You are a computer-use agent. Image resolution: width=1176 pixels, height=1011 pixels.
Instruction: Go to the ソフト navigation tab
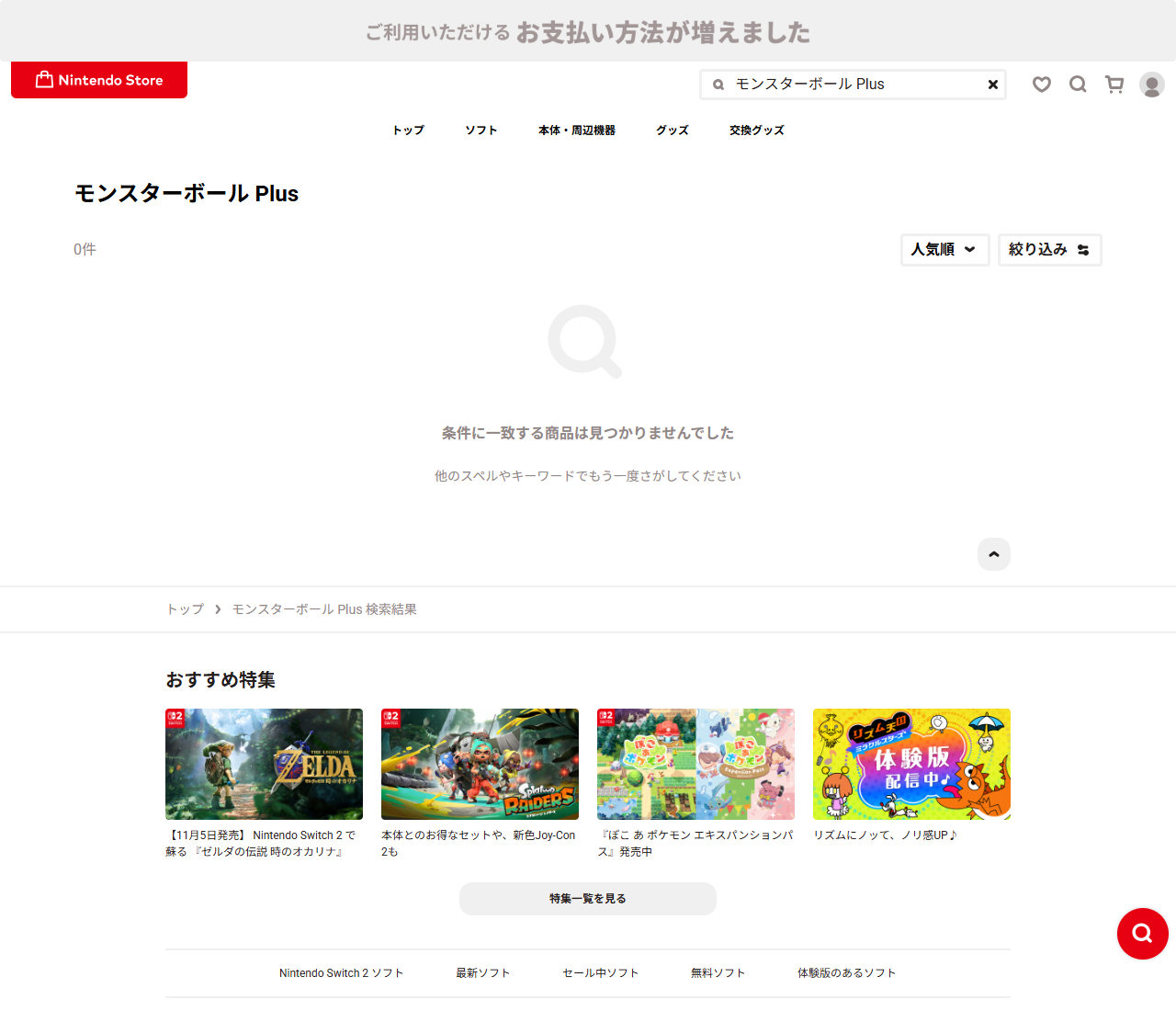tap(481, 131)
